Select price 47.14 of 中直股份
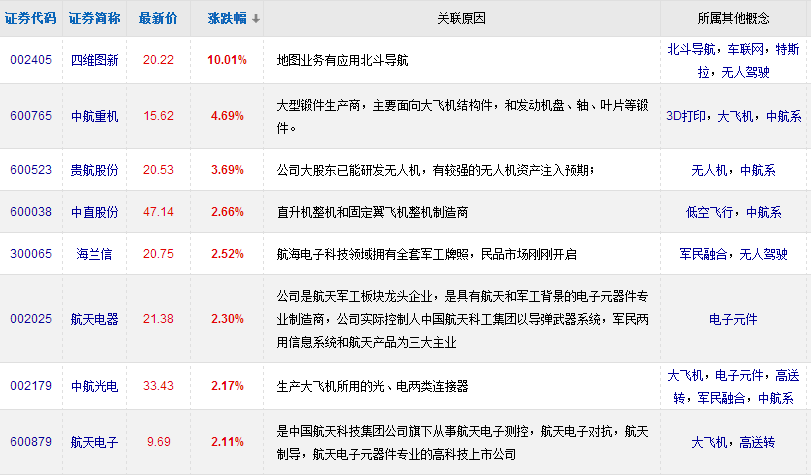 click(158, 212)
